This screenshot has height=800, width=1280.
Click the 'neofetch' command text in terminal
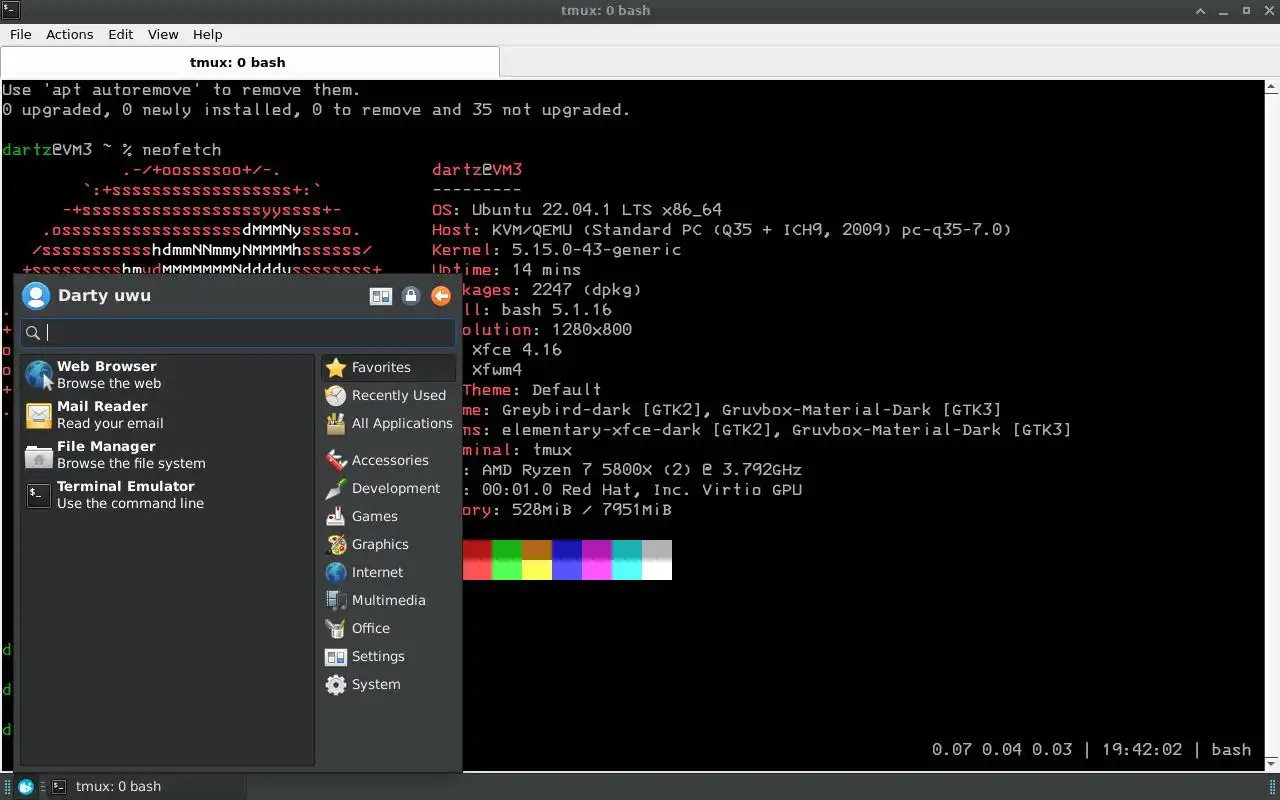point(181,150)
